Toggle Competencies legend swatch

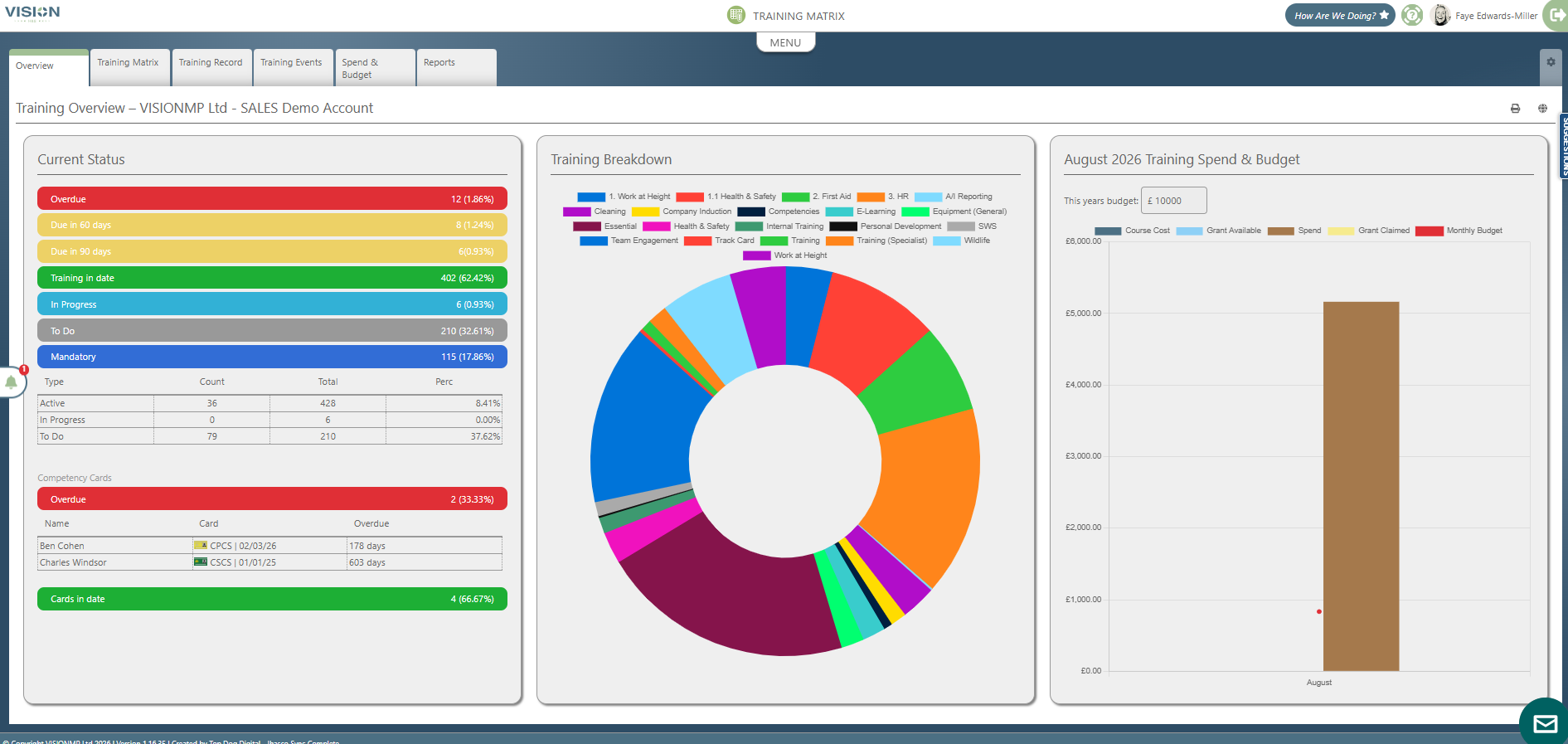(751, 212)
